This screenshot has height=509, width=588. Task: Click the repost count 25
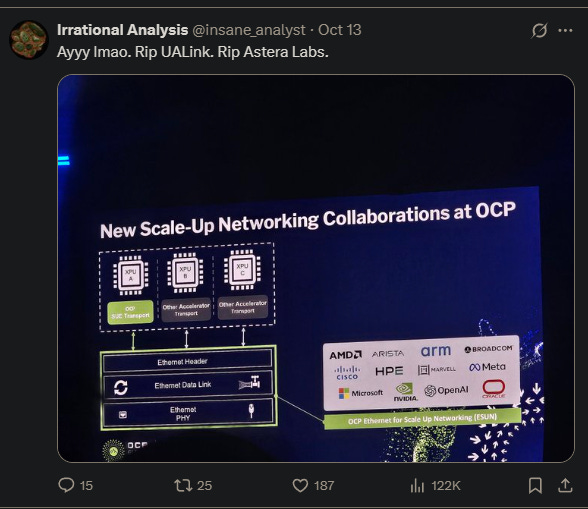(204, 486)
